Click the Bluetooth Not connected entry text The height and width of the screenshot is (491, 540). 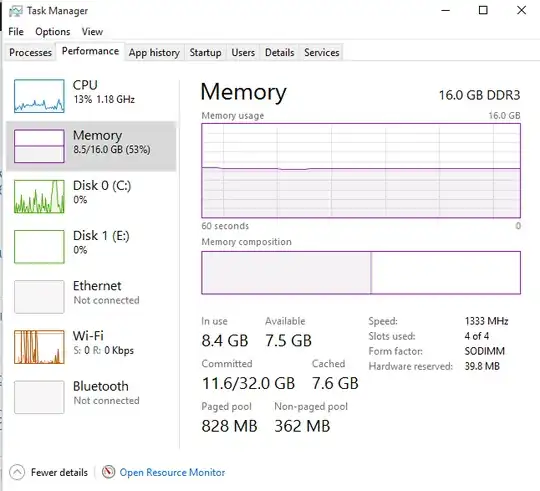(106, 393)
